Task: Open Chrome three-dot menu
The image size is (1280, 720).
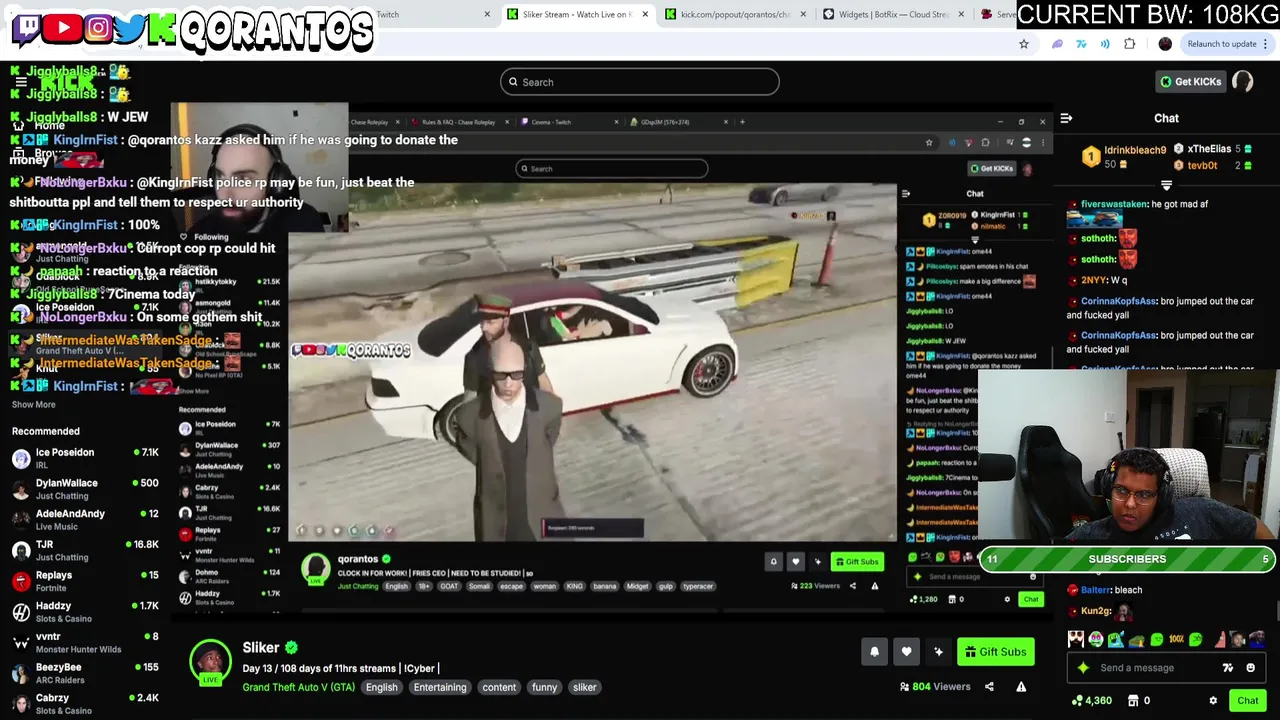Action: [x=1266, y=44]
